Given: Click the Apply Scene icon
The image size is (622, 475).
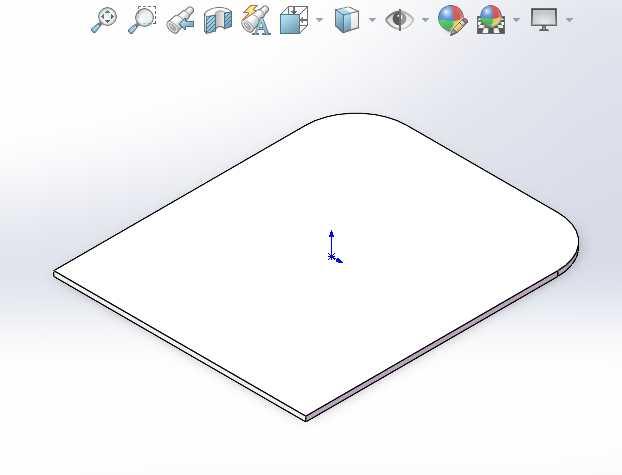Looking at the screenshot, I should pos(491,20).
